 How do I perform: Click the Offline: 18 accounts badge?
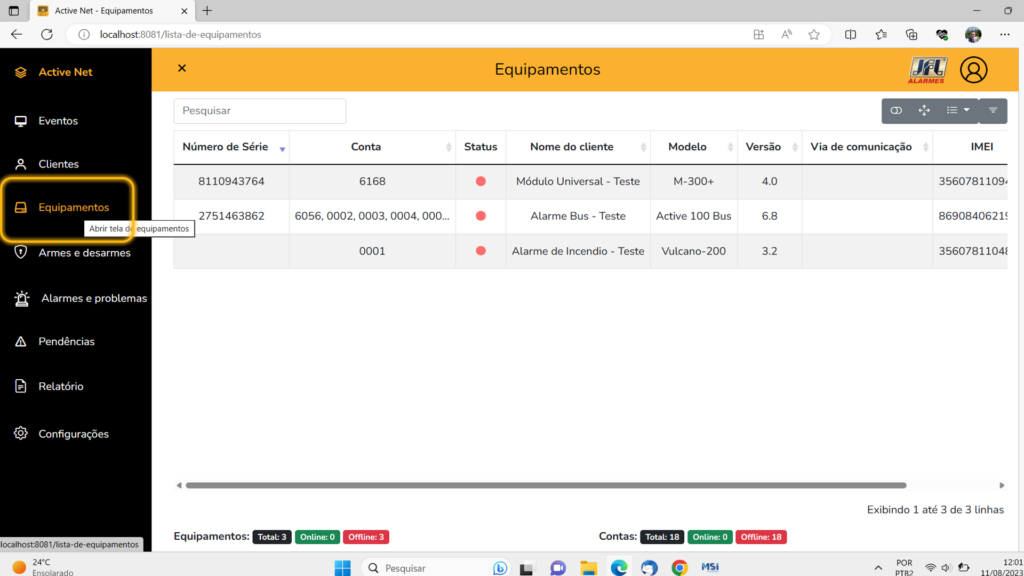pyautogui.click(x=761, y=536)
